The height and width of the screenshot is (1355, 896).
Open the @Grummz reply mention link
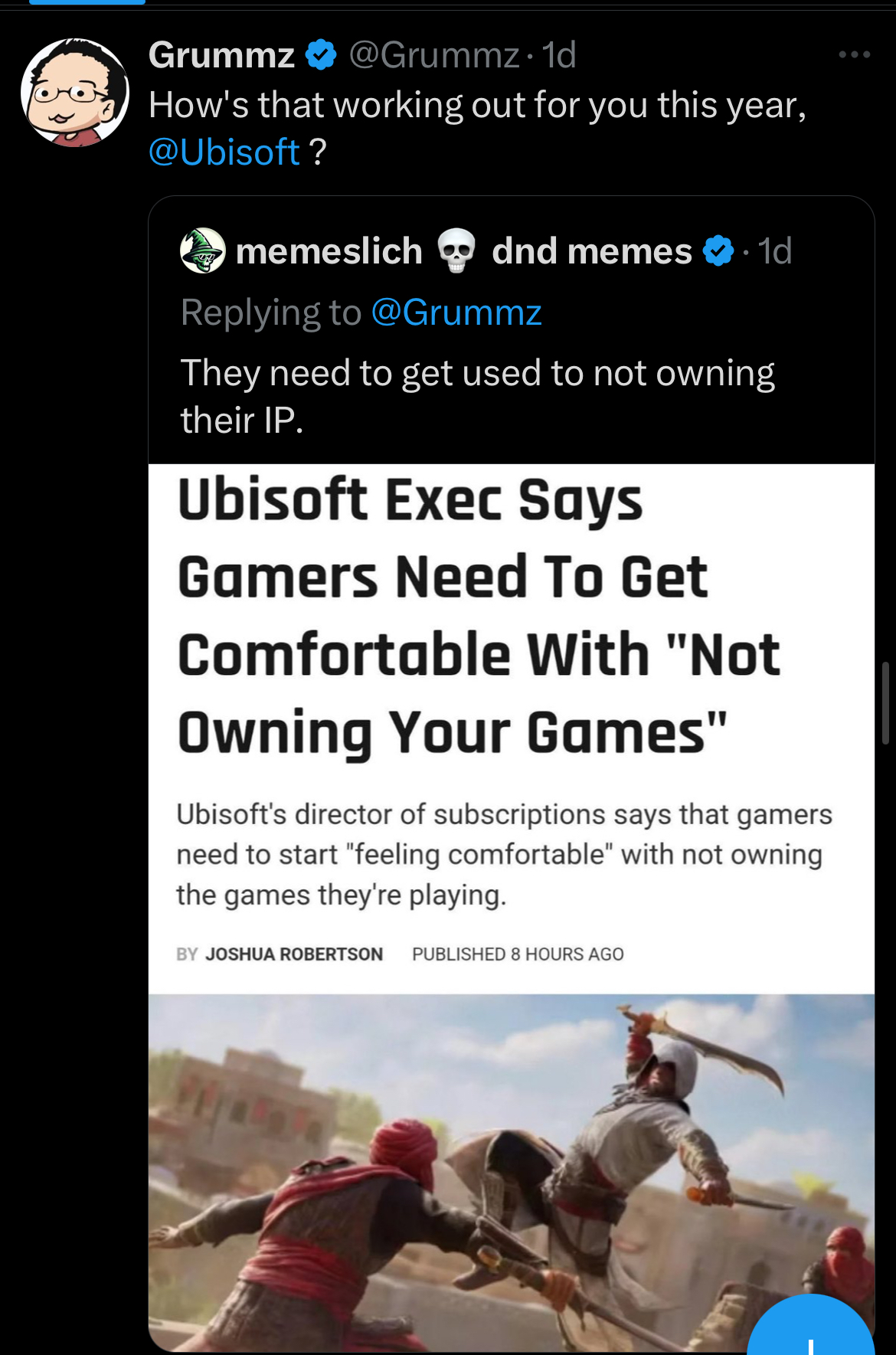(456, 313)
